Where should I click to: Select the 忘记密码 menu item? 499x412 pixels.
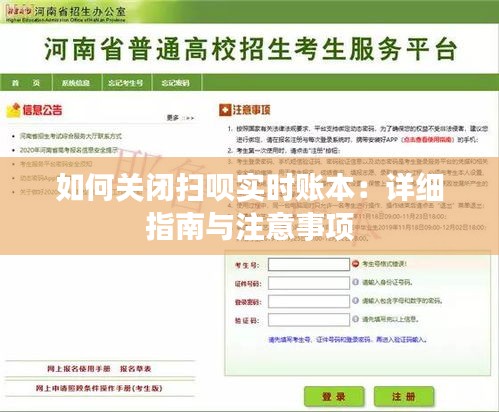coord(176,83)
